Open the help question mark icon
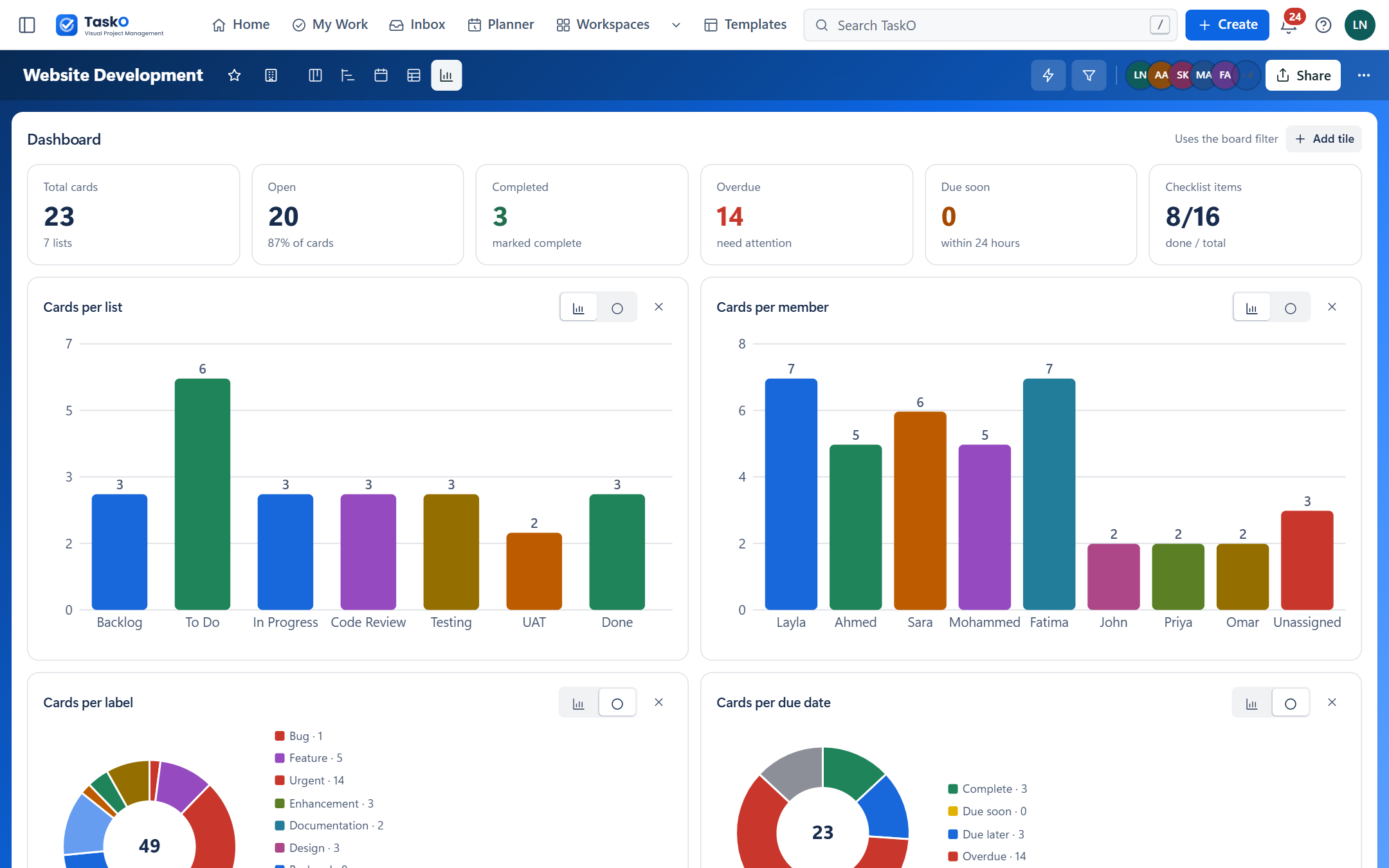The width and height of the screenshot is (1389, 868). 1323,25
